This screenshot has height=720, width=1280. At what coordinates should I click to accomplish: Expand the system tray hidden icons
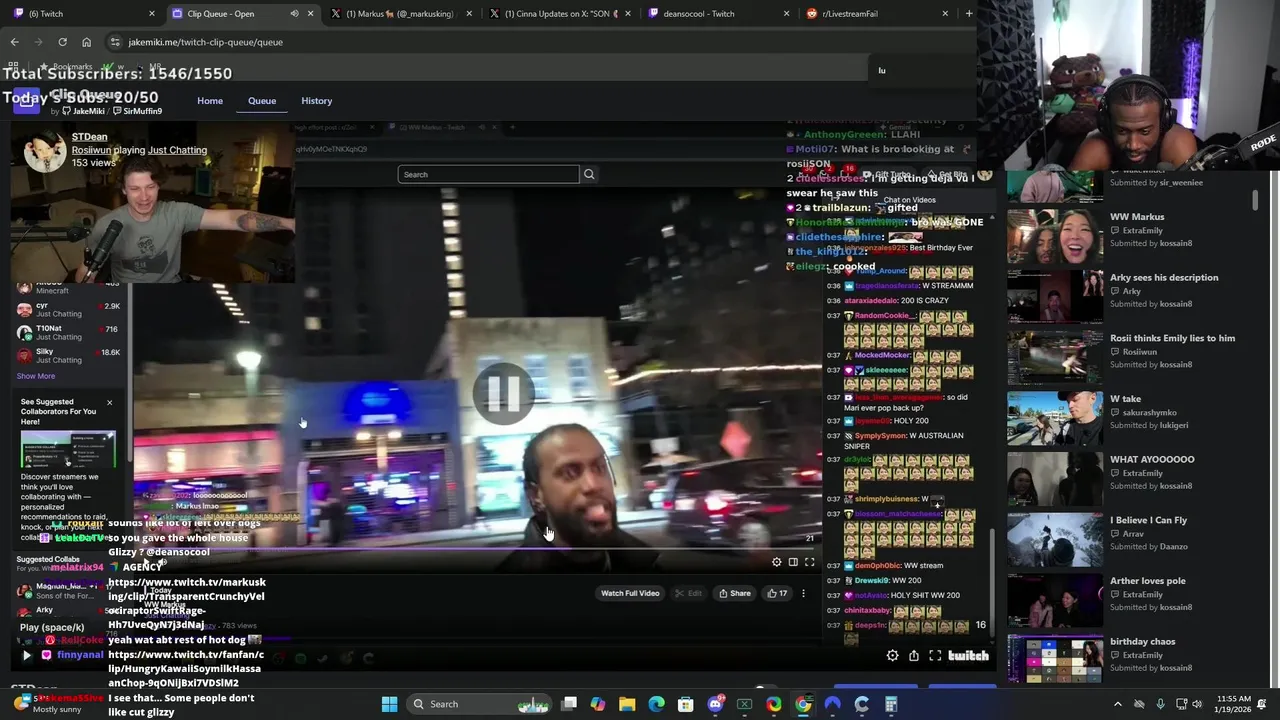pyautogui.click(x=1118, y=704)
